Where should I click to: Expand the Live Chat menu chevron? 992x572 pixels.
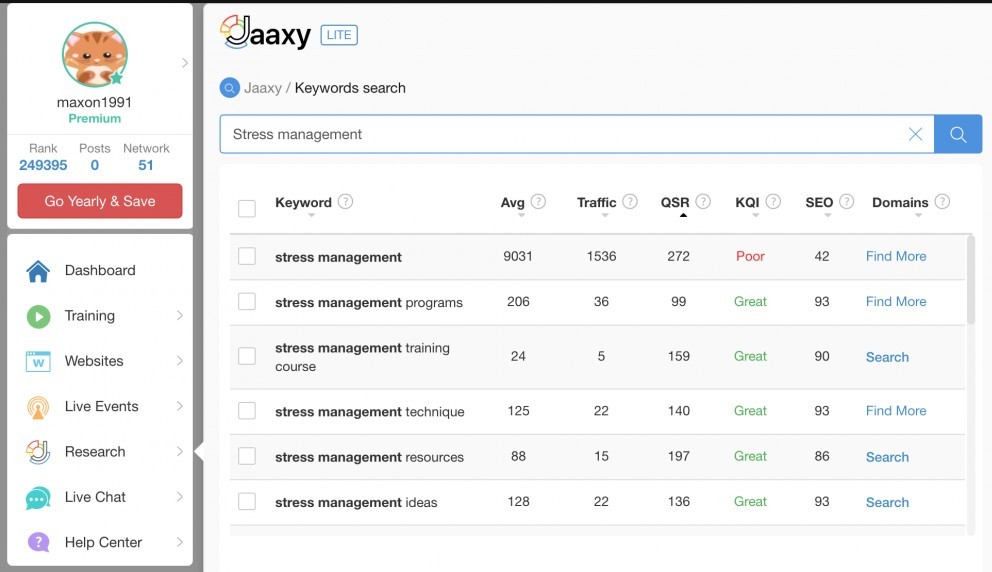tap(180, 497)
